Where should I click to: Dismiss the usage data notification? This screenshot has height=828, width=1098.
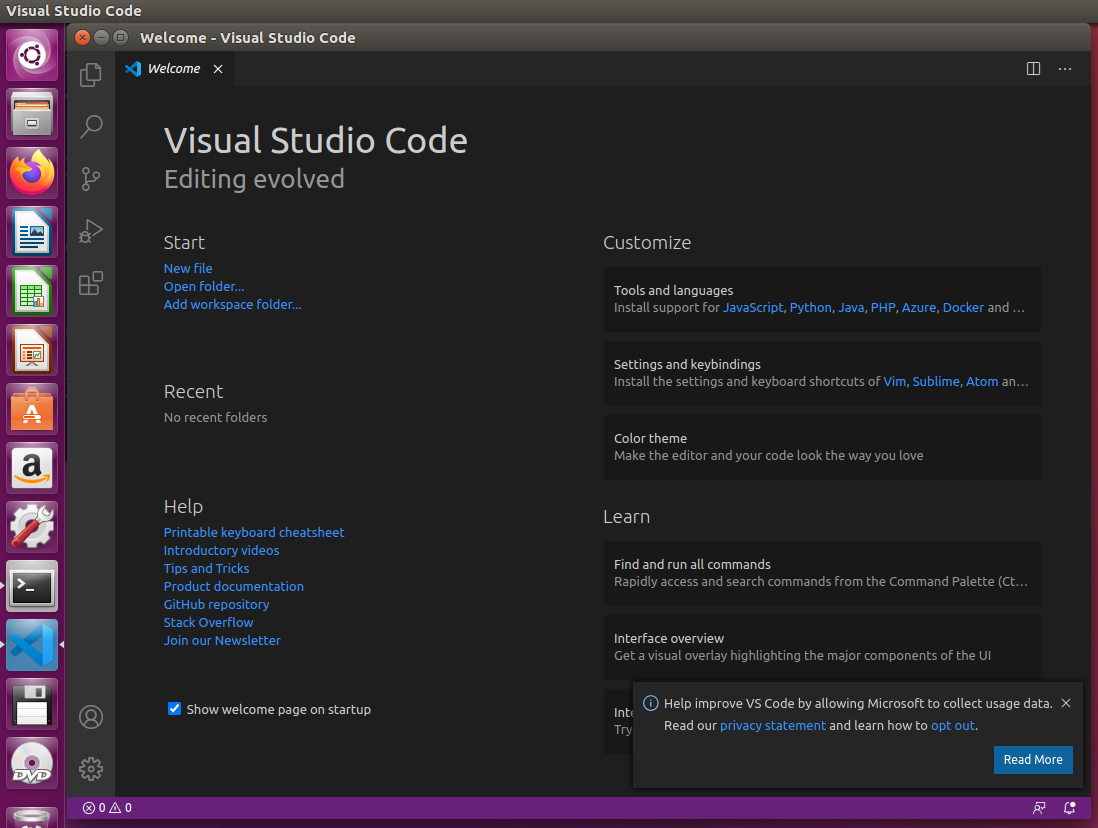pyautogui.click(x=1066, y=703)
